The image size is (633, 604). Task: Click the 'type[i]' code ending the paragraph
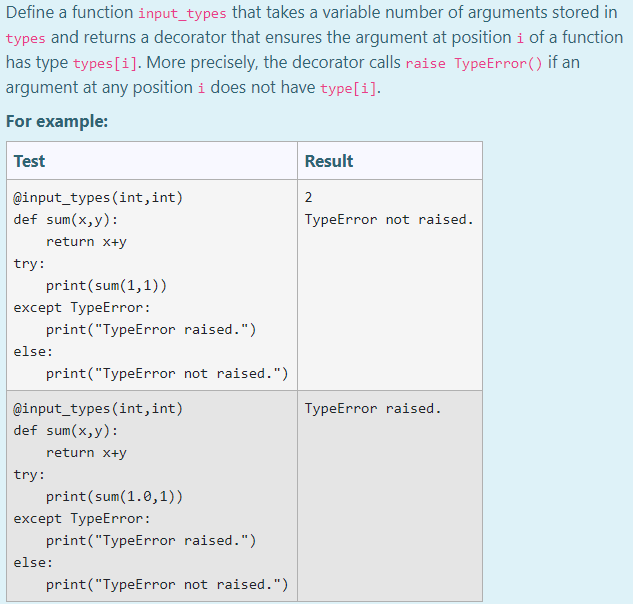click(x=348, y=88)
